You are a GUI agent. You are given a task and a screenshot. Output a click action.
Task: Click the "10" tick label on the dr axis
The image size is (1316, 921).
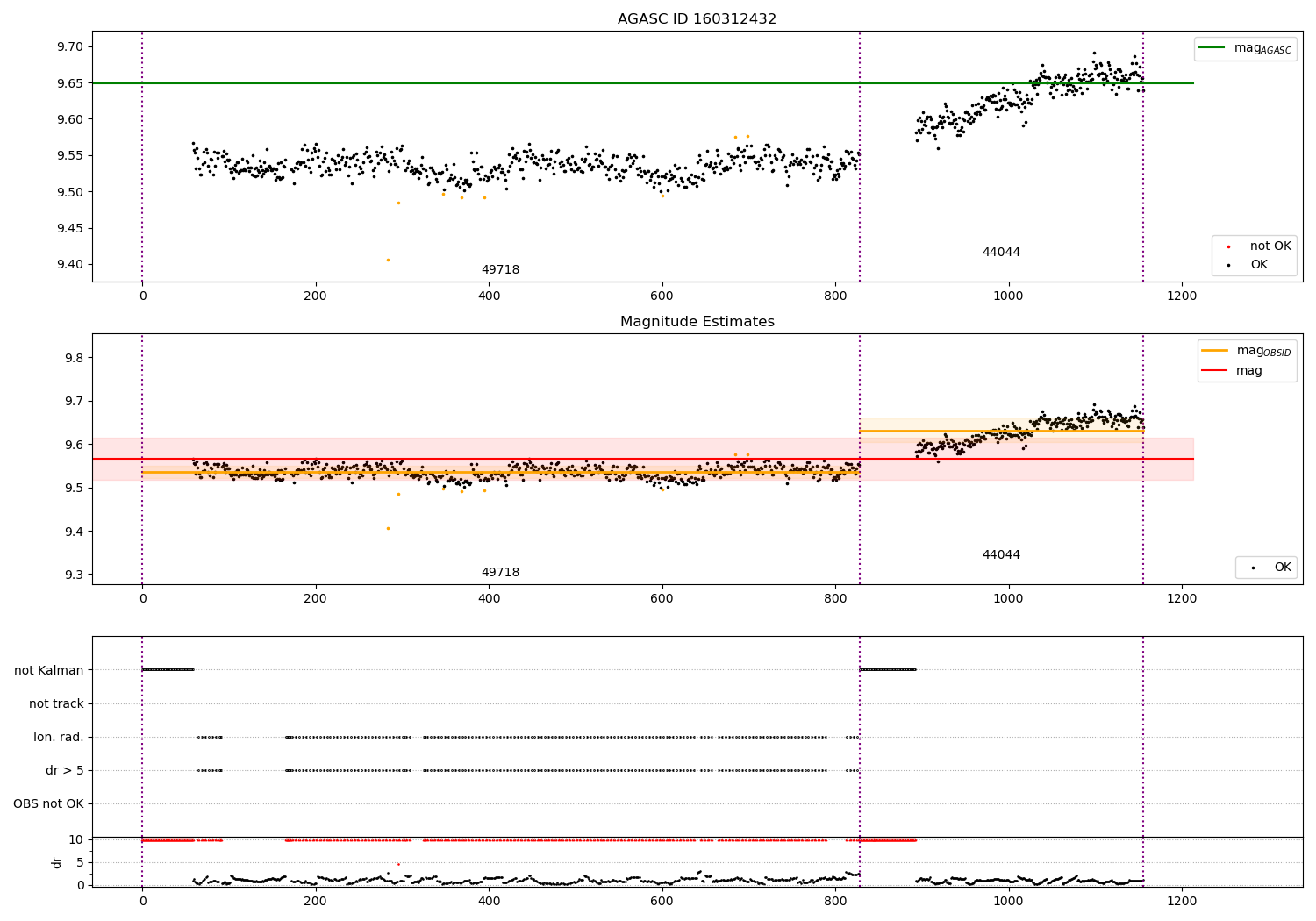pyautogui.click(x=76, y=839)
